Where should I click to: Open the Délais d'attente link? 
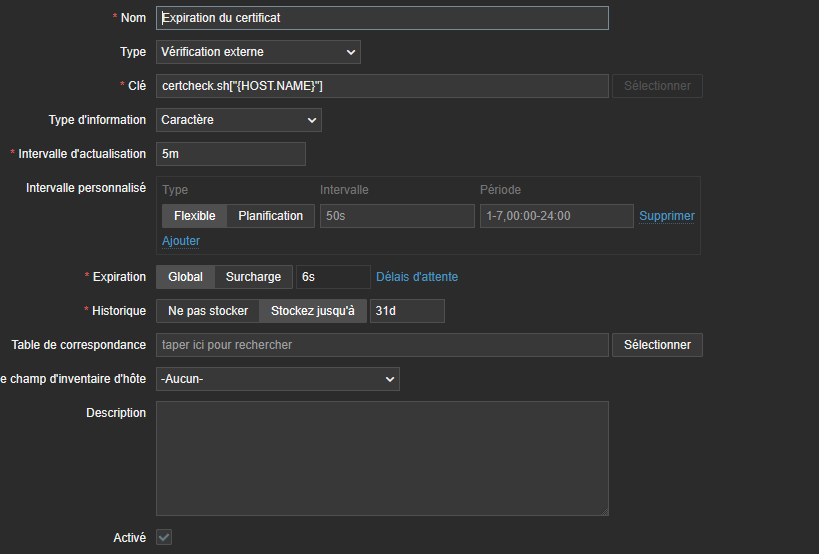click(x=417, y=277)
